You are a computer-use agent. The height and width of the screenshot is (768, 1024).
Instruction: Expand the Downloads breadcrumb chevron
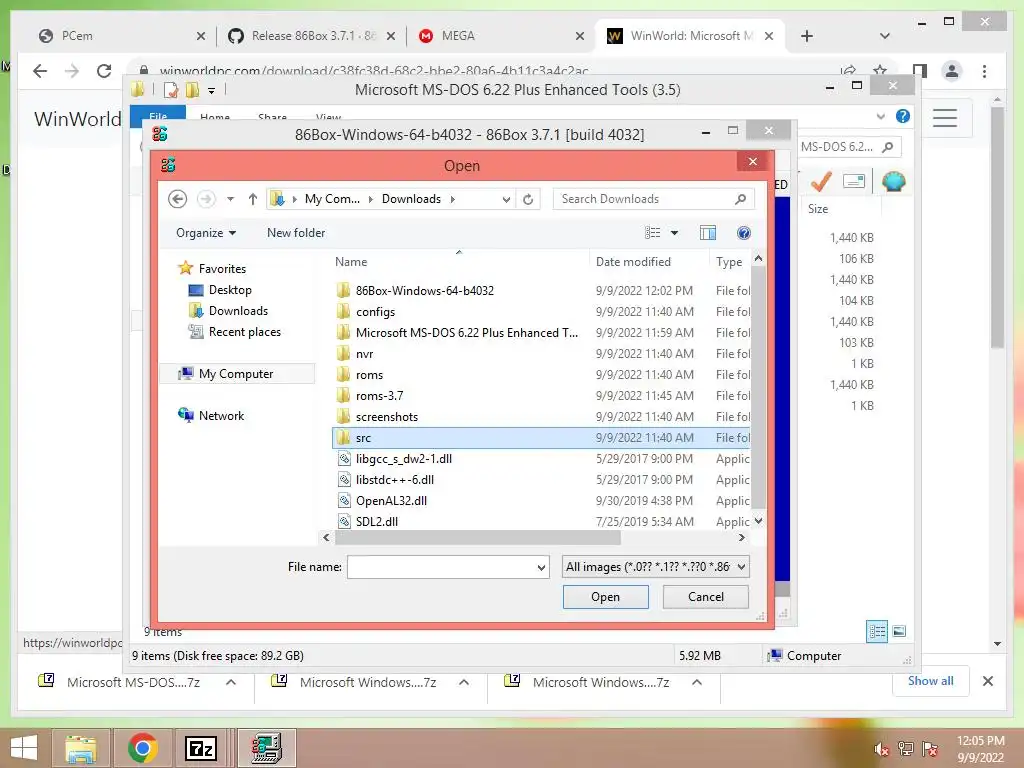[452, 199]
